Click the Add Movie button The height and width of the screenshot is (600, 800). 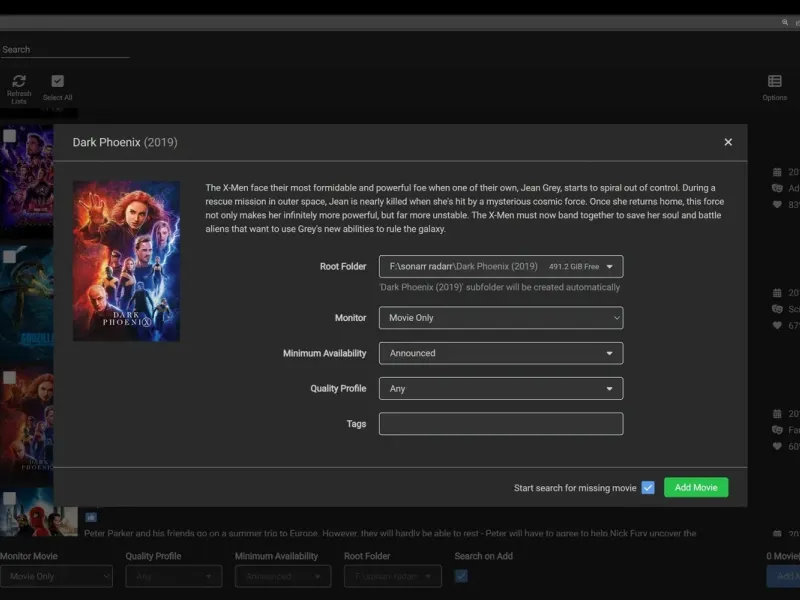pos(696,487)
